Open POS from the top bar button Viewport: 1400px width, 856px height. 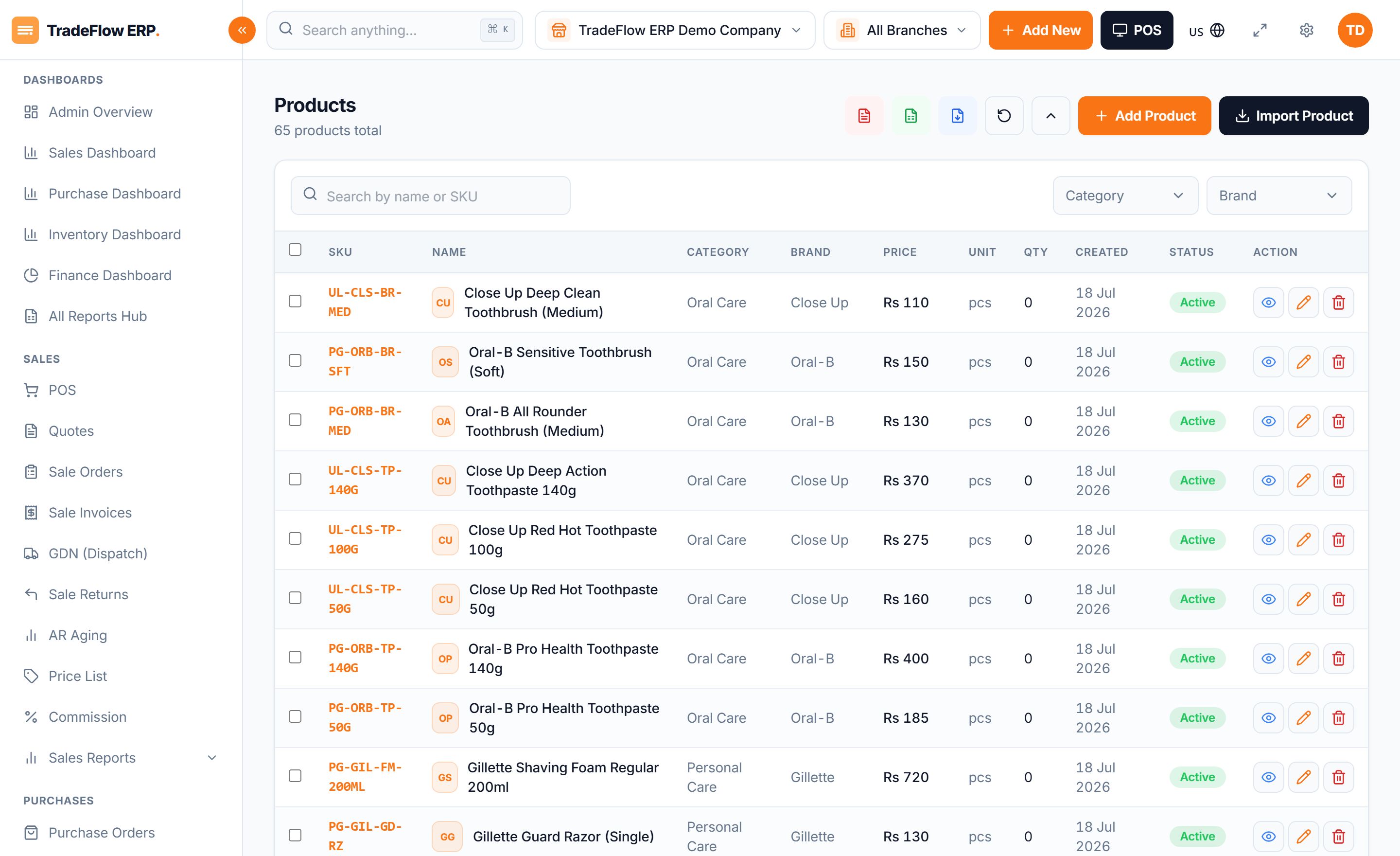tap(1137, 30)
